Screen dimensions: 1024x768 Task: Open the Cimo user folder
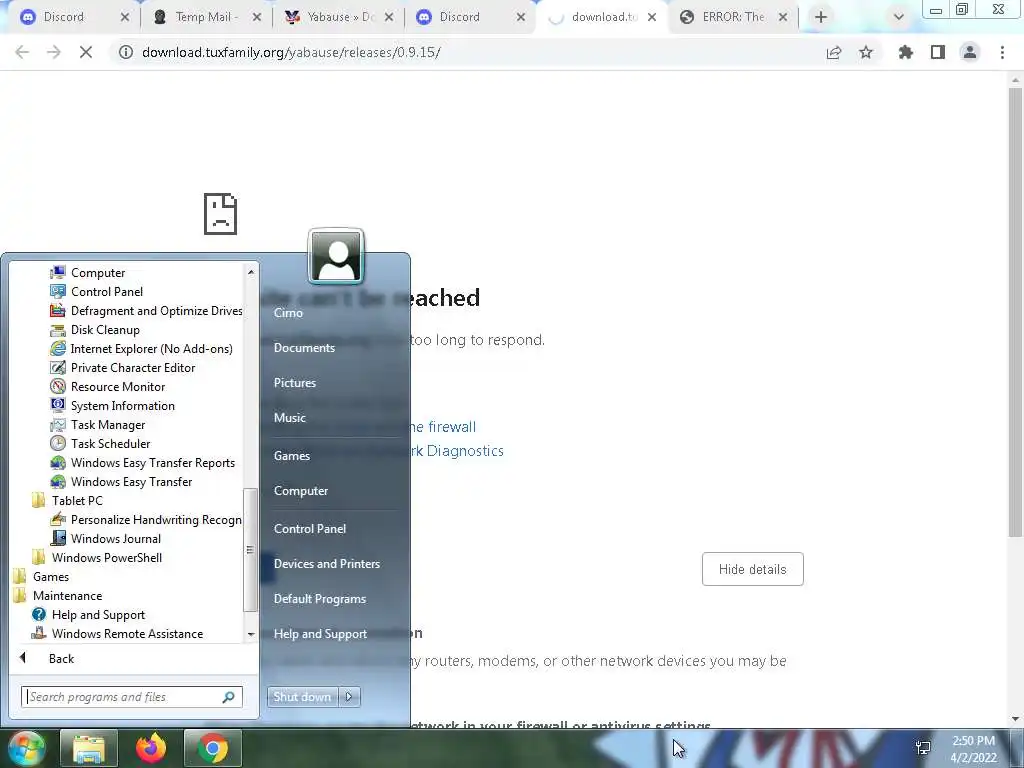[x=288, y=313]
